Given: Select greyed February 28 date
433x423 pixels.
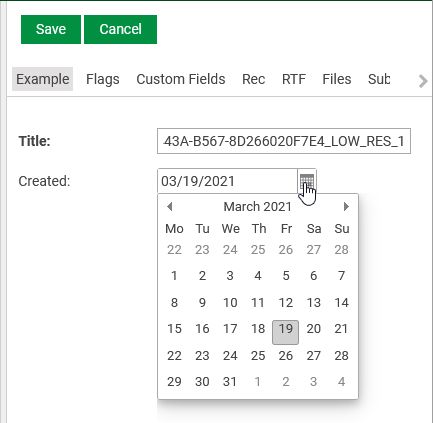Looking at the screenshot, I should tap(341, 250).
